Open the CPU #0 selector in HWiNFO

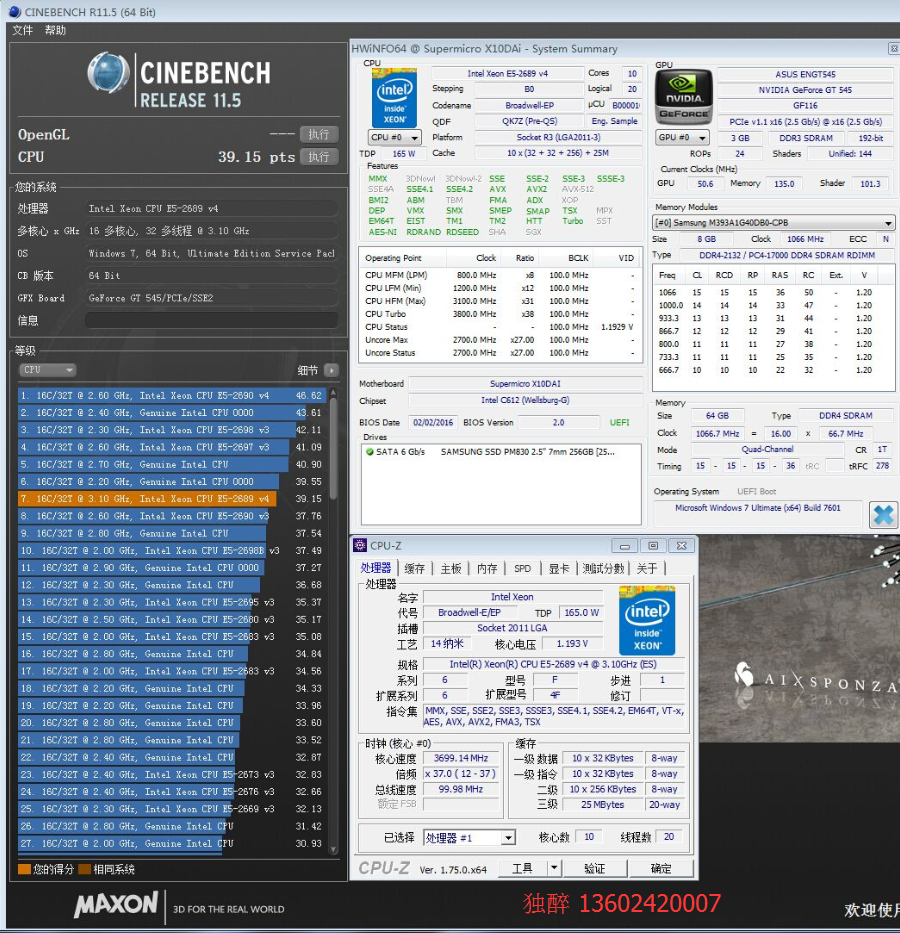click(x=391, y=137)
